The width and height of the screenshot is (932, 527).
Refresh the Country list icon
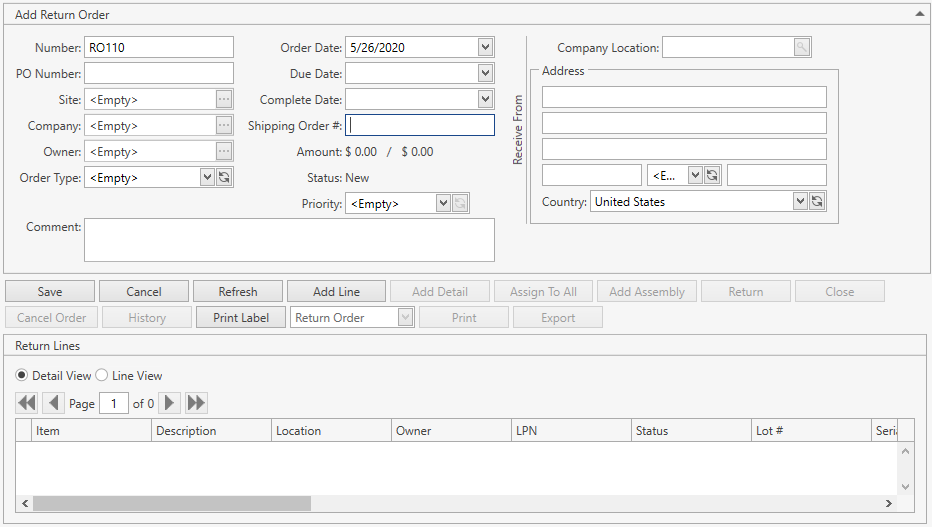tap(817, 201)
